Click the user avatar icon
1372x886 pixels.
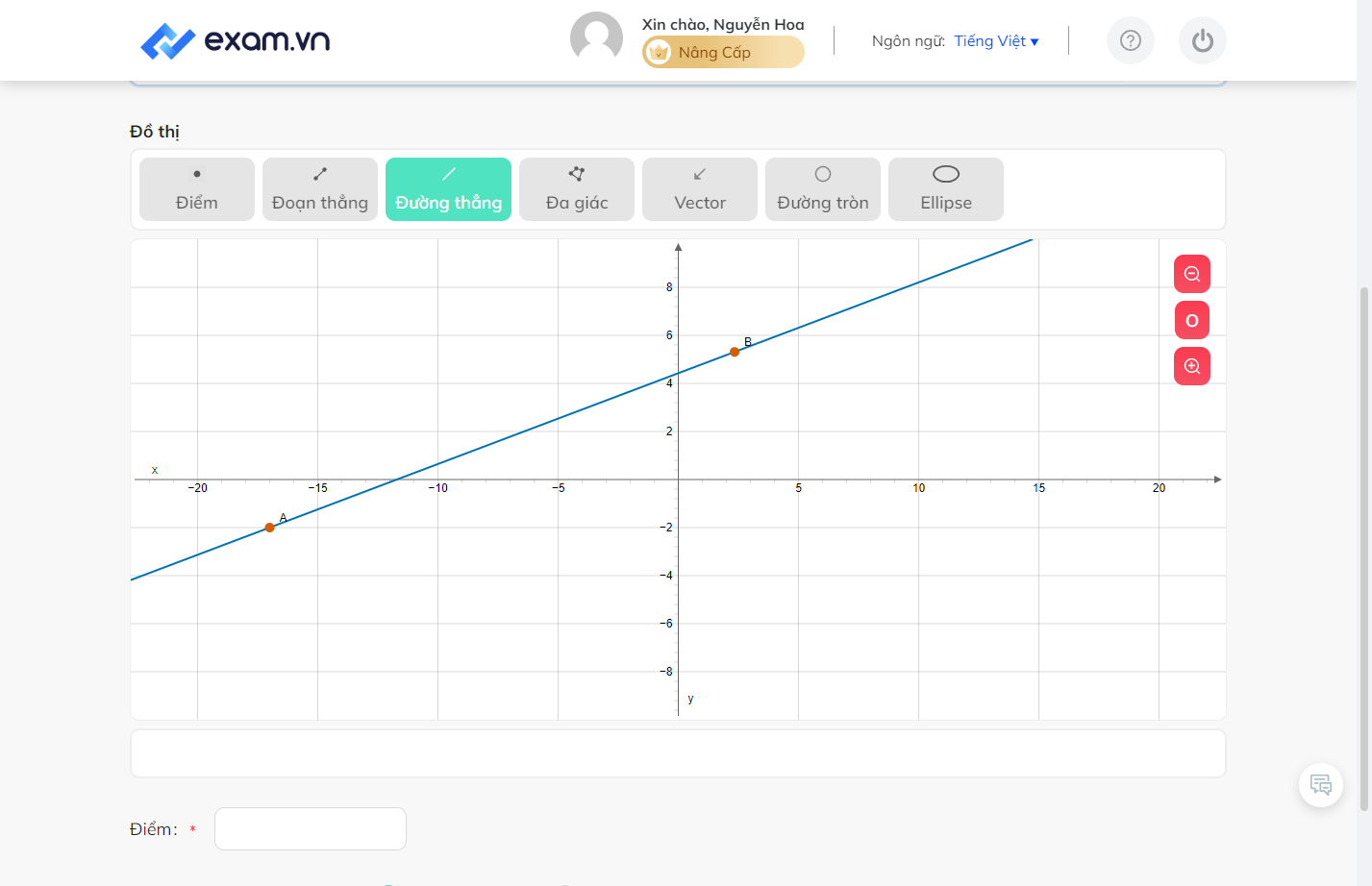tap(596, 38)
